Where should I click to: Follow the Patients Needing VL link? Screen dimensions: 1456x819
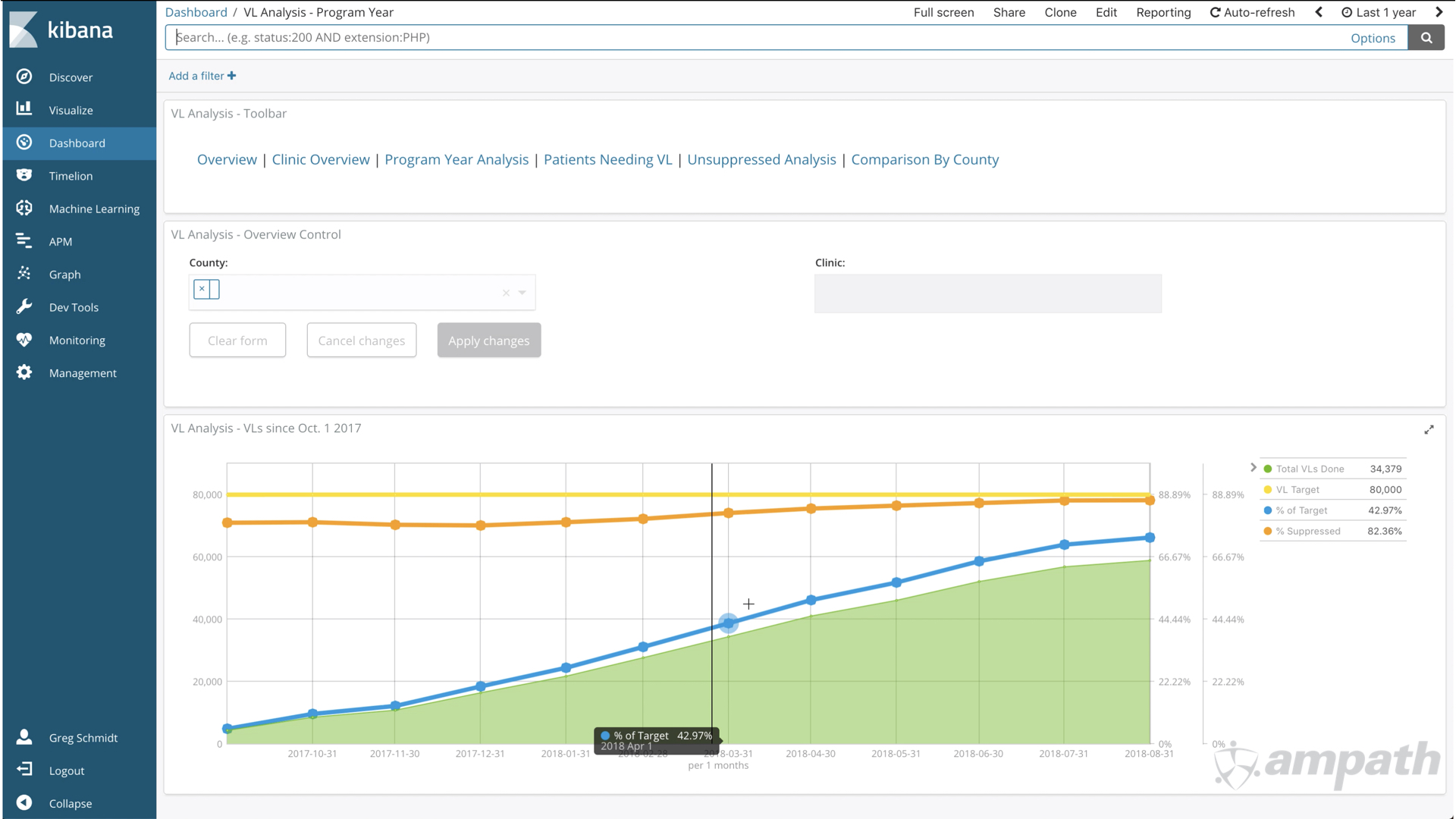coord(608,159)
